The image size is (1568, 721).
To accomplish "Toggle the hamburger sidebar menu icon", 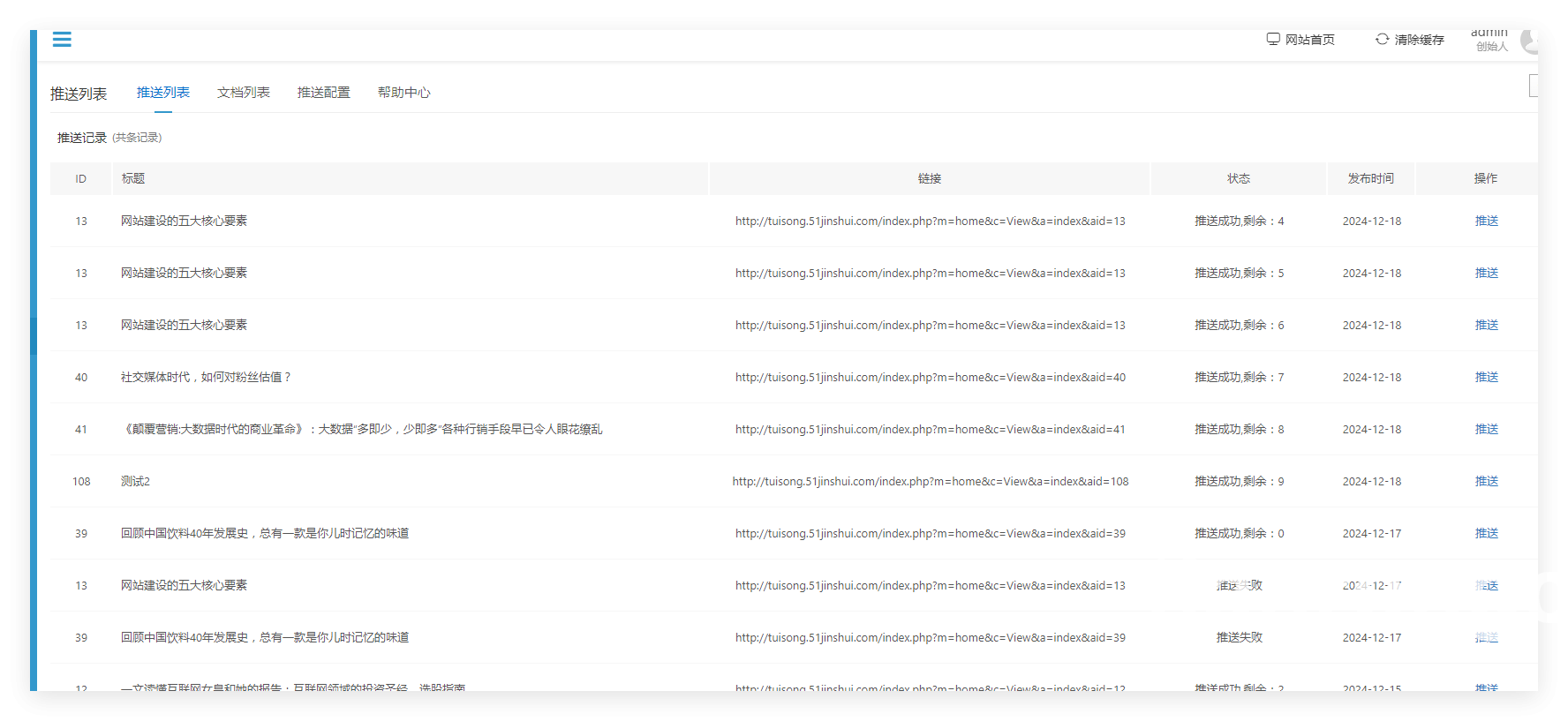I will click(x=62, y=39).
